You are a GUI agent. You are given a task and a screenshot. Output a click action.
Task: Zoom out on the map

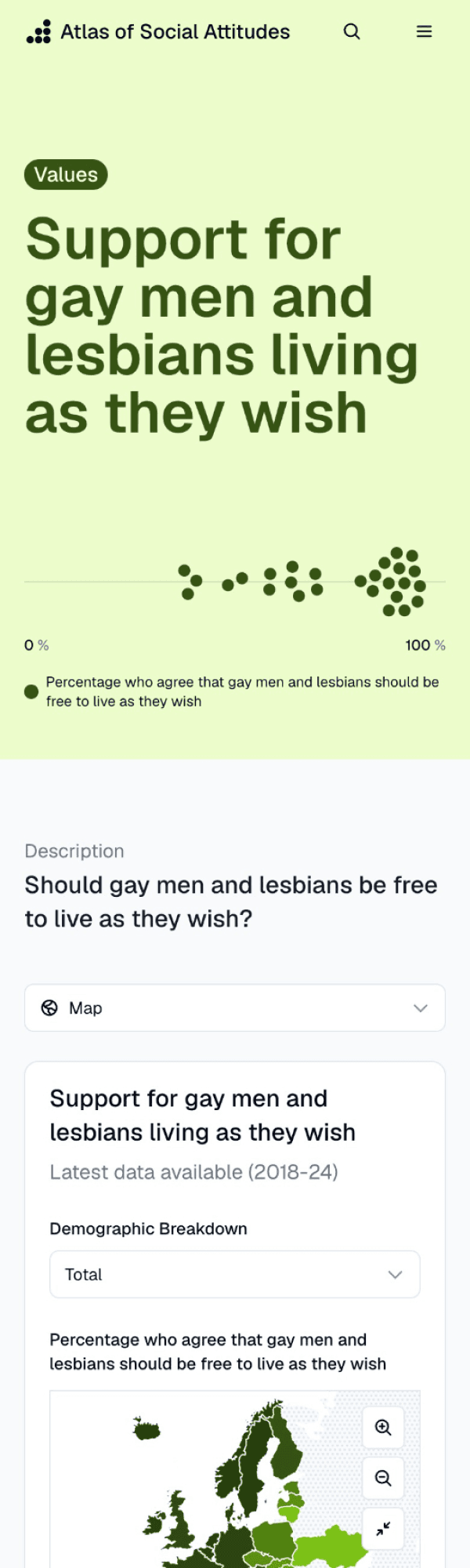(x=383, y=1478)
